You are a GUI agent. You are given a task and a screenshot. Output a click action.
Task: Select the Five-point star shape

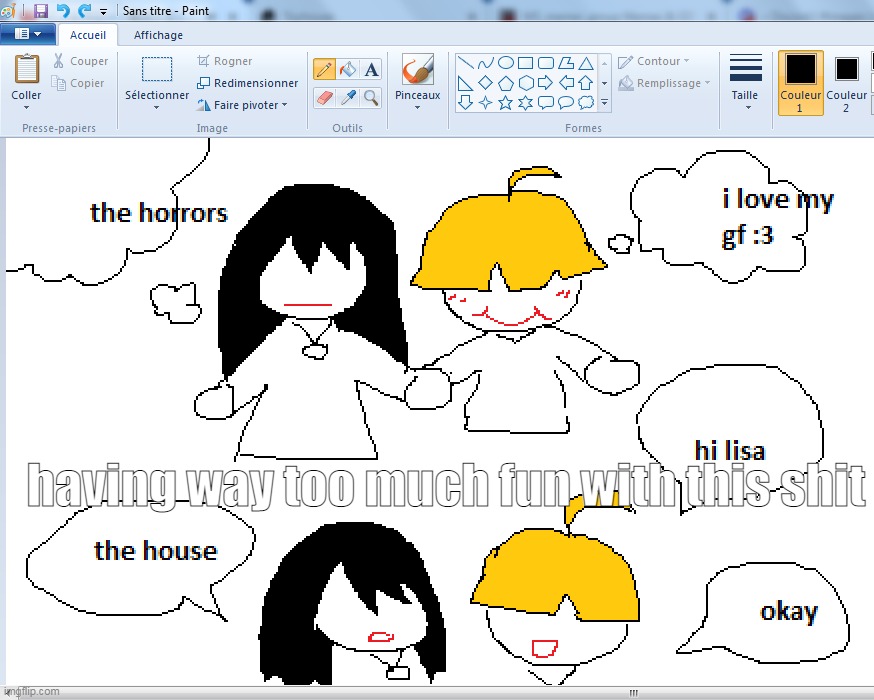[506, 103]
